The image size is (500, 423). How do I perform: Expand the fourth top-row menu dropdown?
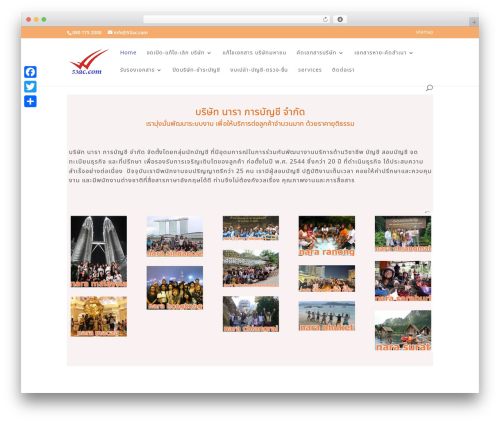(320, 53)
